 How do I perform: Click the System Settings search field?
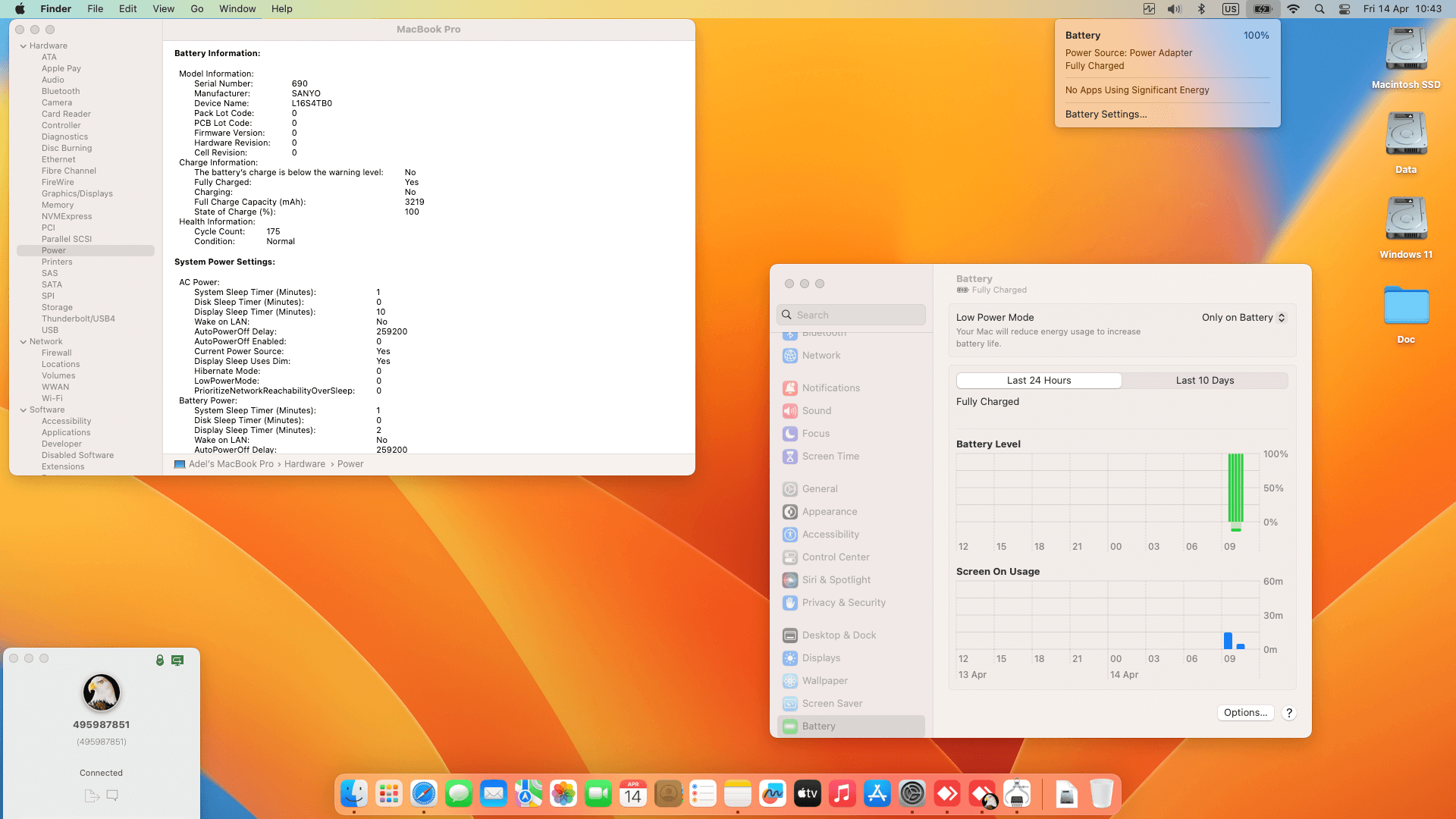pos(851,315)
